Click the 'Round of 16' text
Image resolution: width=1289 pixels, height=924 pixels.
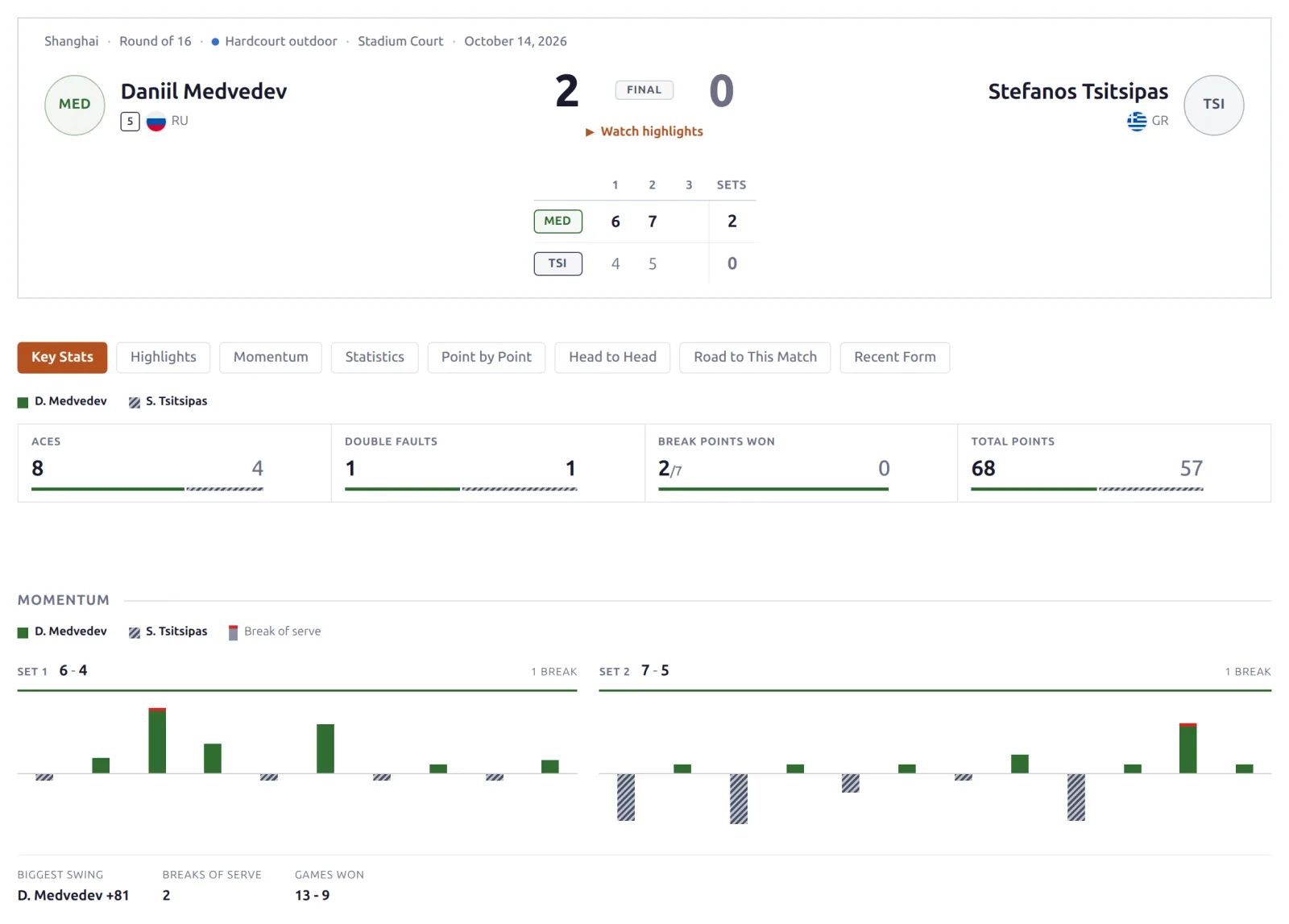[x=155, y=41]
